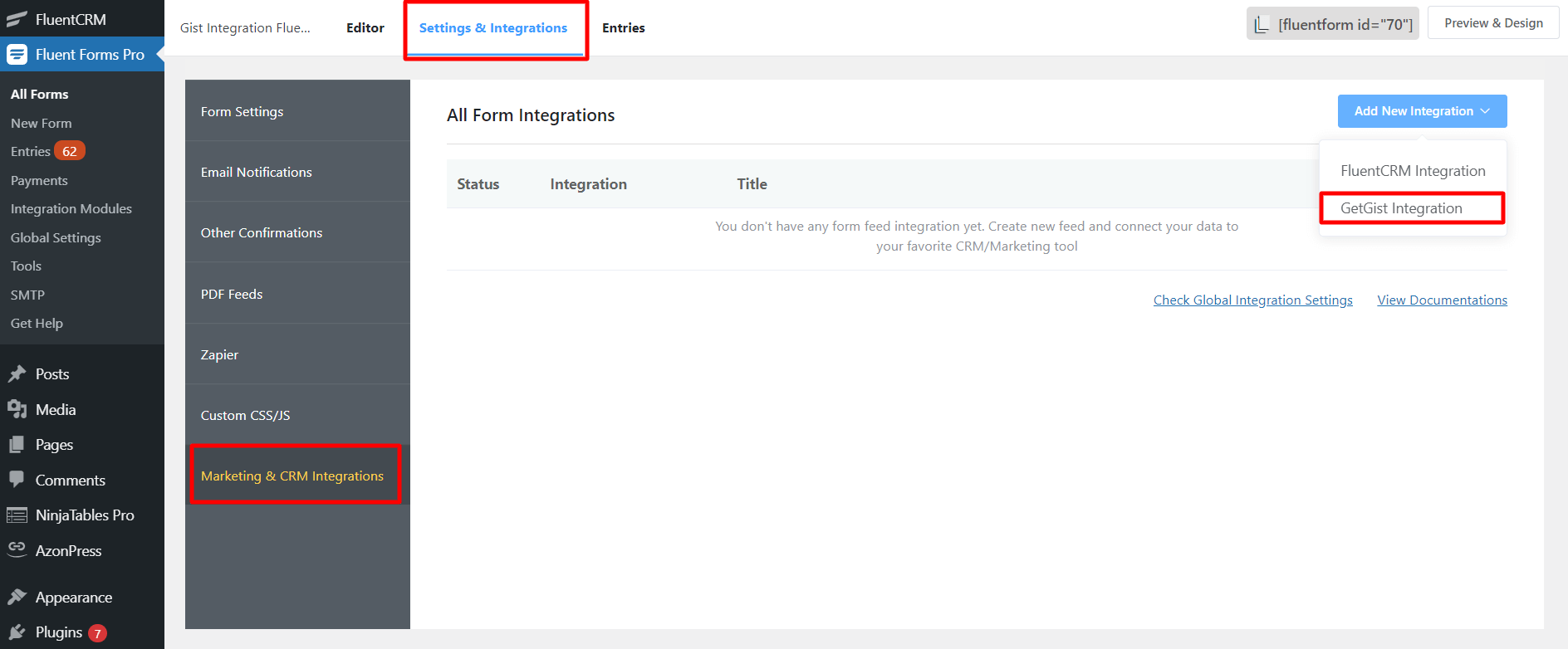Expand the Add New Integration dropdown
This screenshot has width=1568, height=649.
pyautogui.click(x=1422, y=111)
